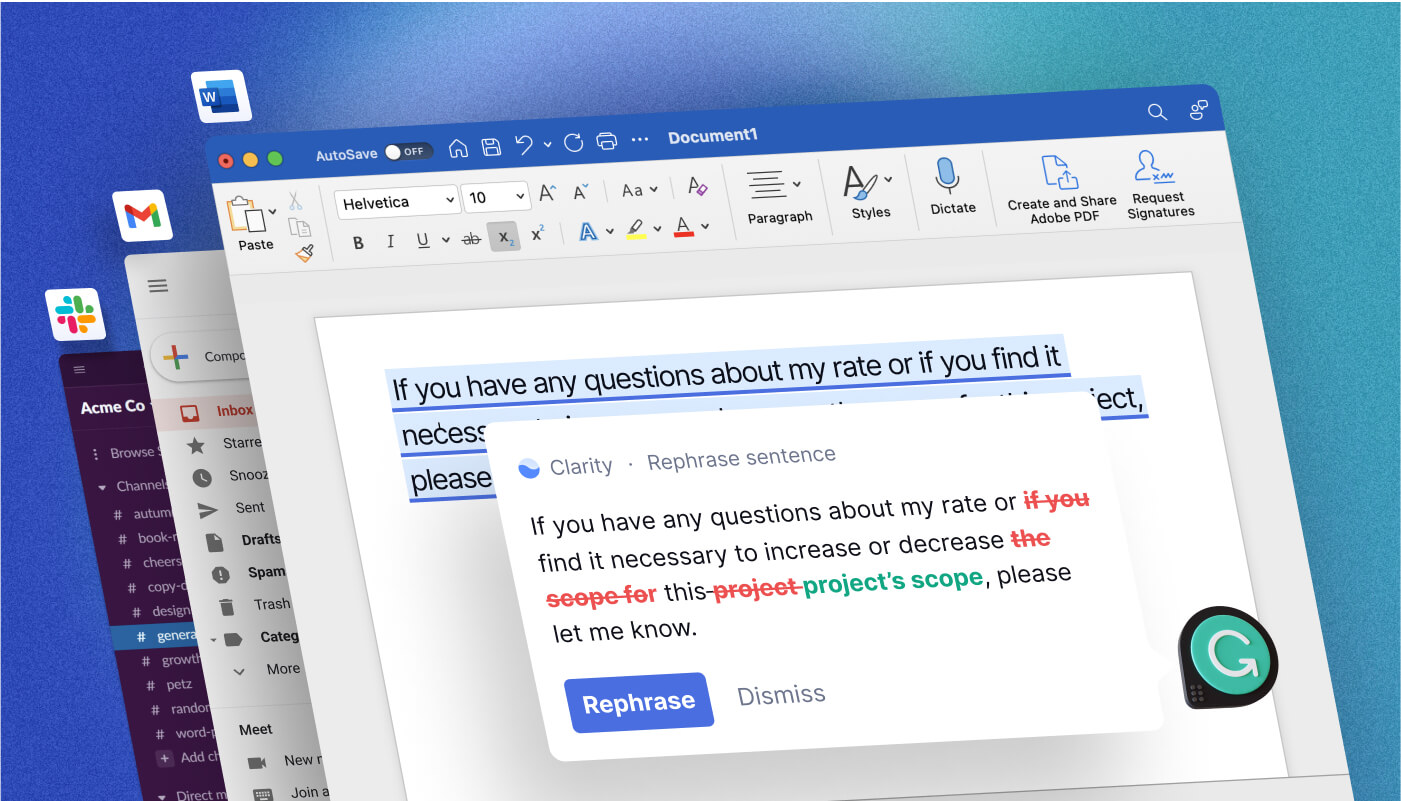Toggle the AutoSave switch
1401x801 pixels.
(x=408, y=152)
